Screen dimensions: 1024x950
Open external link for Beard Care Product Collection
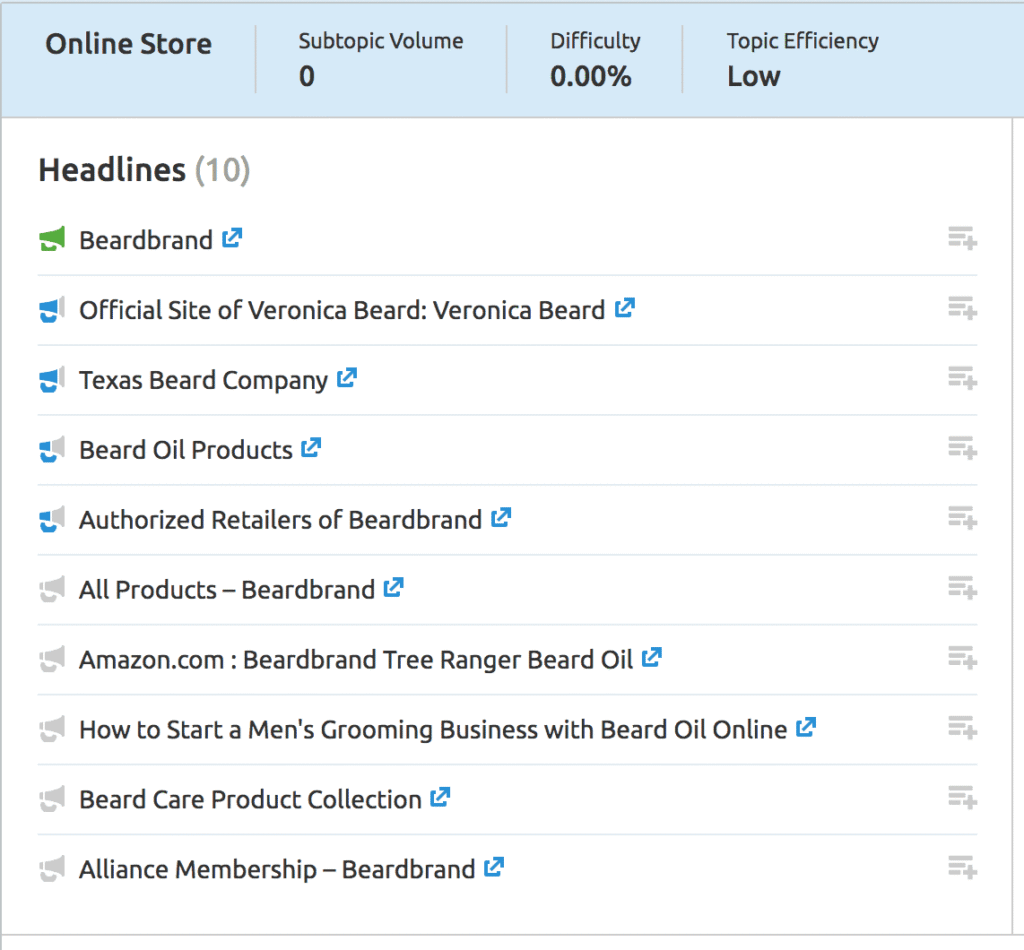click(x=440, y=799)
